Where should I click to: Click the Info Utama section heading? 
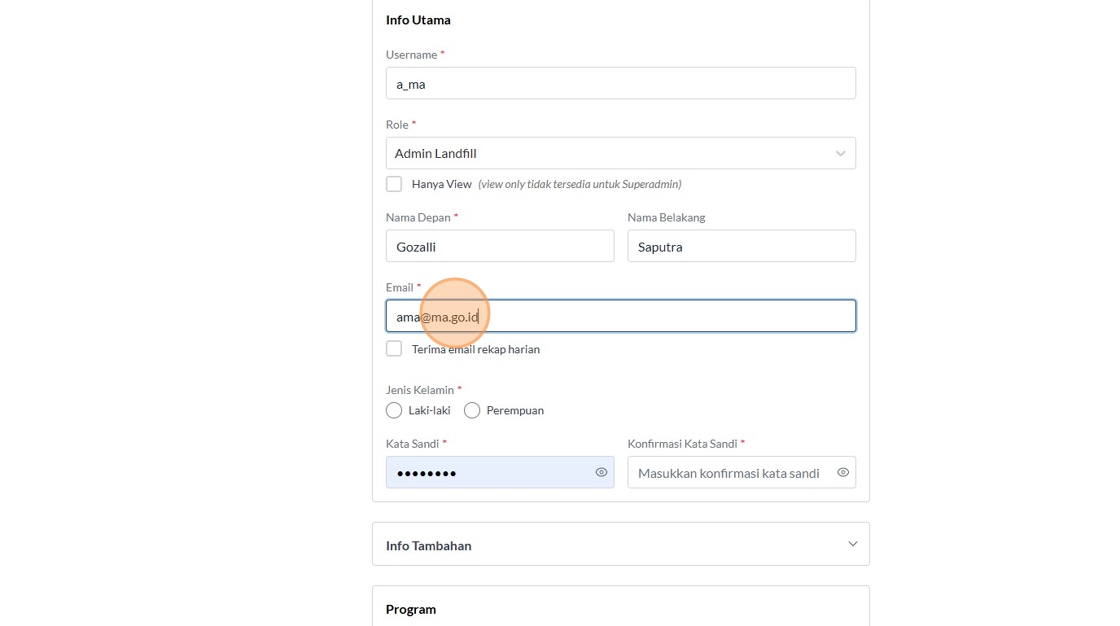(x=418, y=20)
